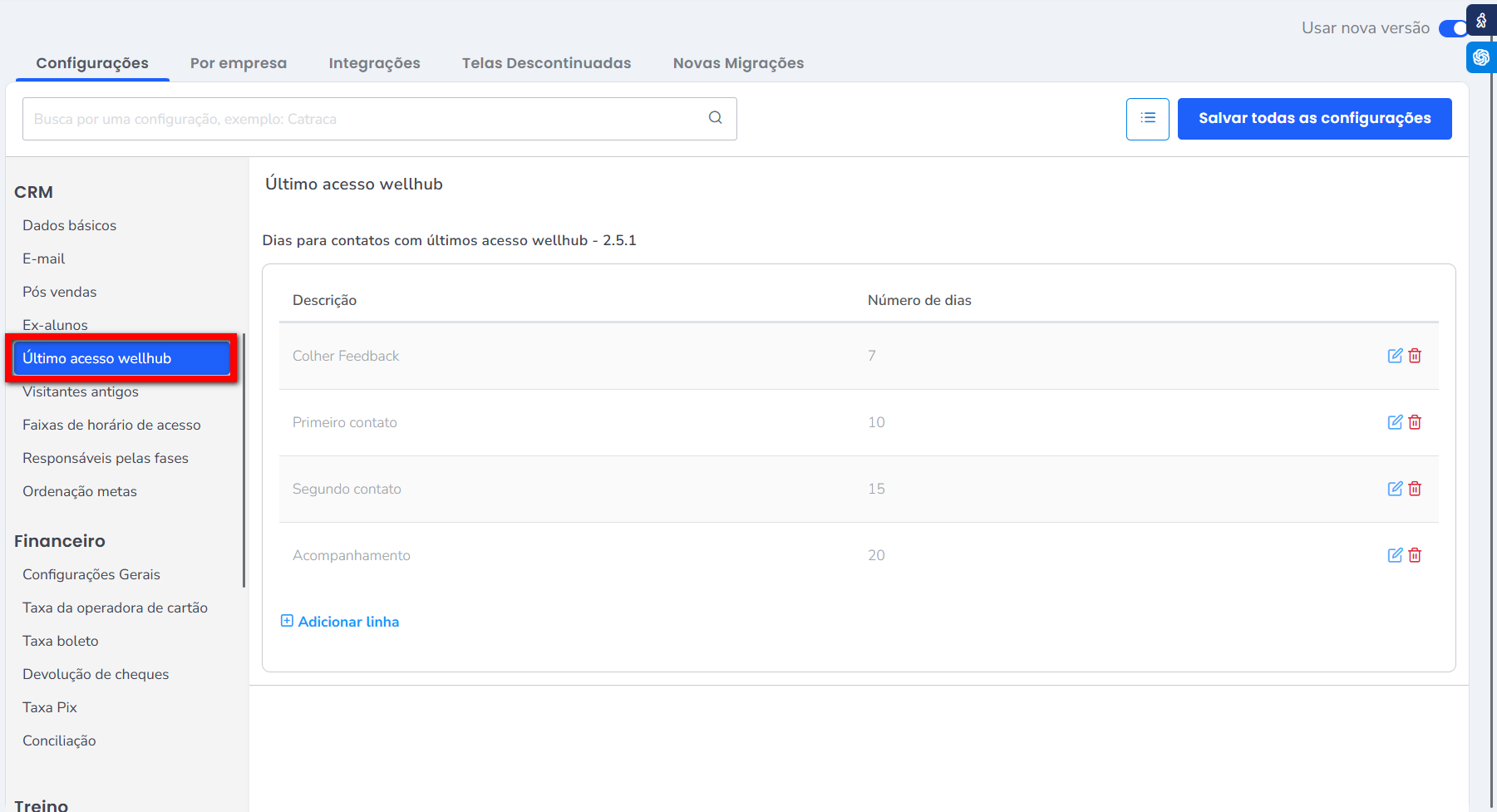The image size is (1497, 812).
Task: Delete the Acompanhamento row
Action: pyautogui.click(x=1415, y=555)
